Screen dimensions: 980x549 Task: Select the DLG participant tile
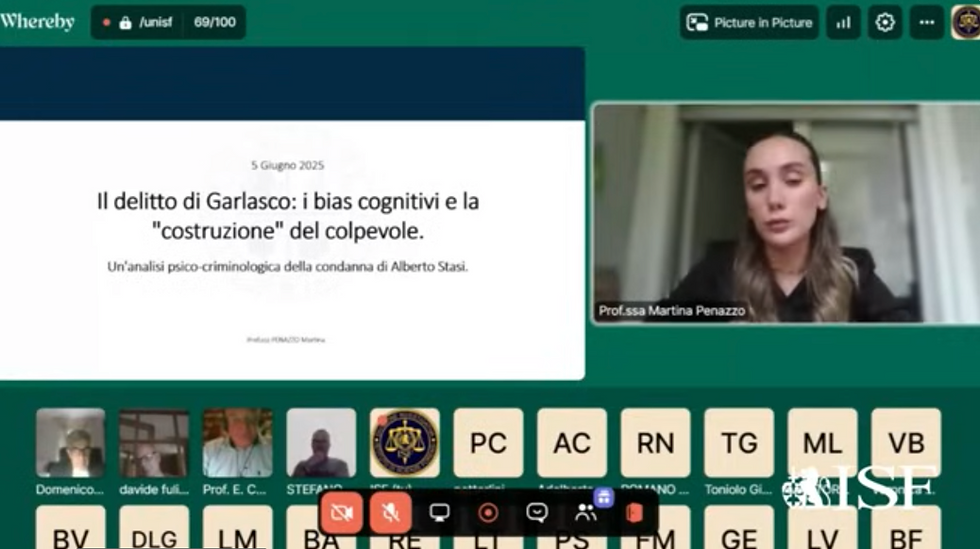pos(154,528)
